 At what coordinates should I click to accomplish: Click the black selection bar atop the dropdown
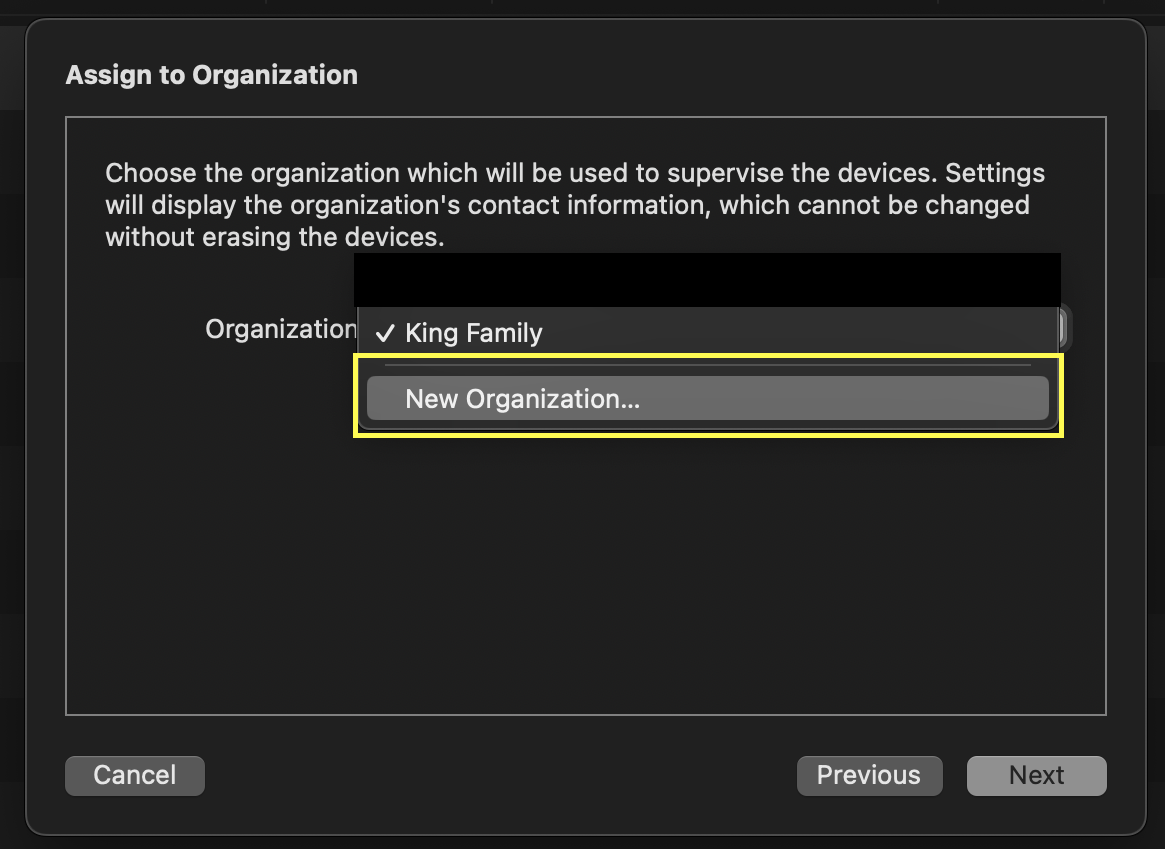(707, 280)
